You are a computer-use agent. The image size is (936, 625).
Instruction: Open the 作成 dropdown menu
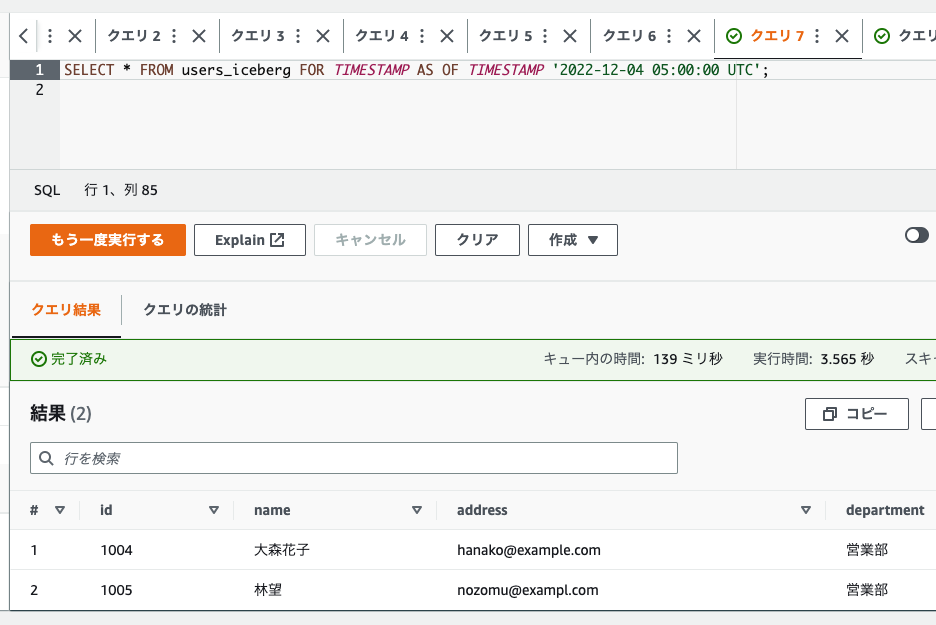(572, 239)
